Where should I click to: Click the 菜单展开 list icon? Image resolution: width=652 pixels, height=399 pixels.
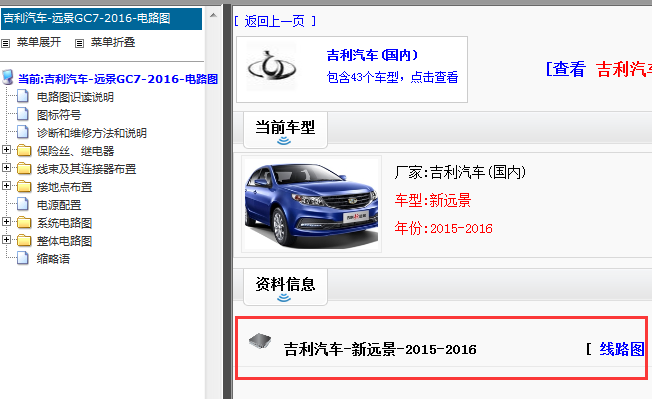point(5,43)
